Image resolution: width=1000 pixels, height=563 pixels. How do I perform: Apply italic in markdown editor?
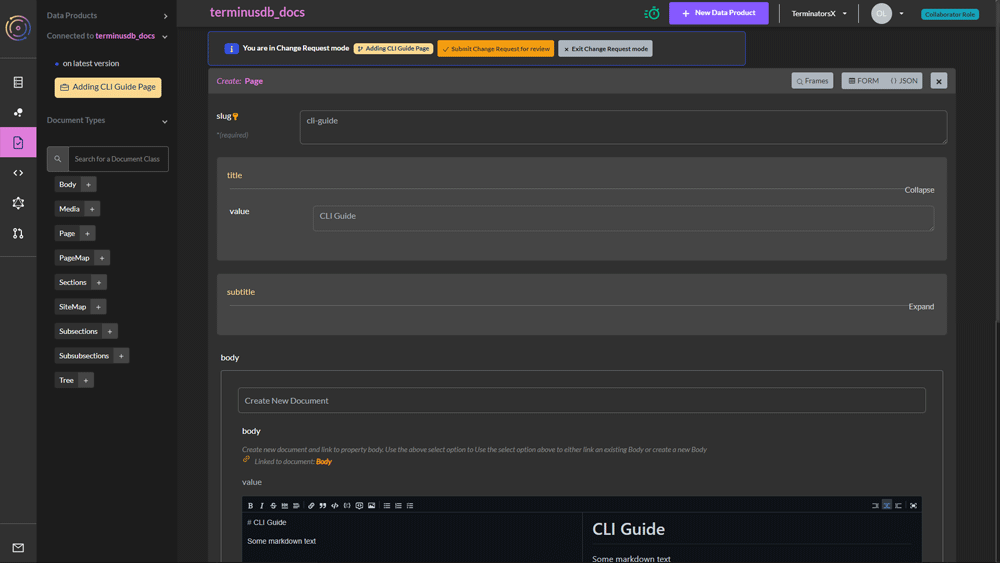[x=261, y=506]
